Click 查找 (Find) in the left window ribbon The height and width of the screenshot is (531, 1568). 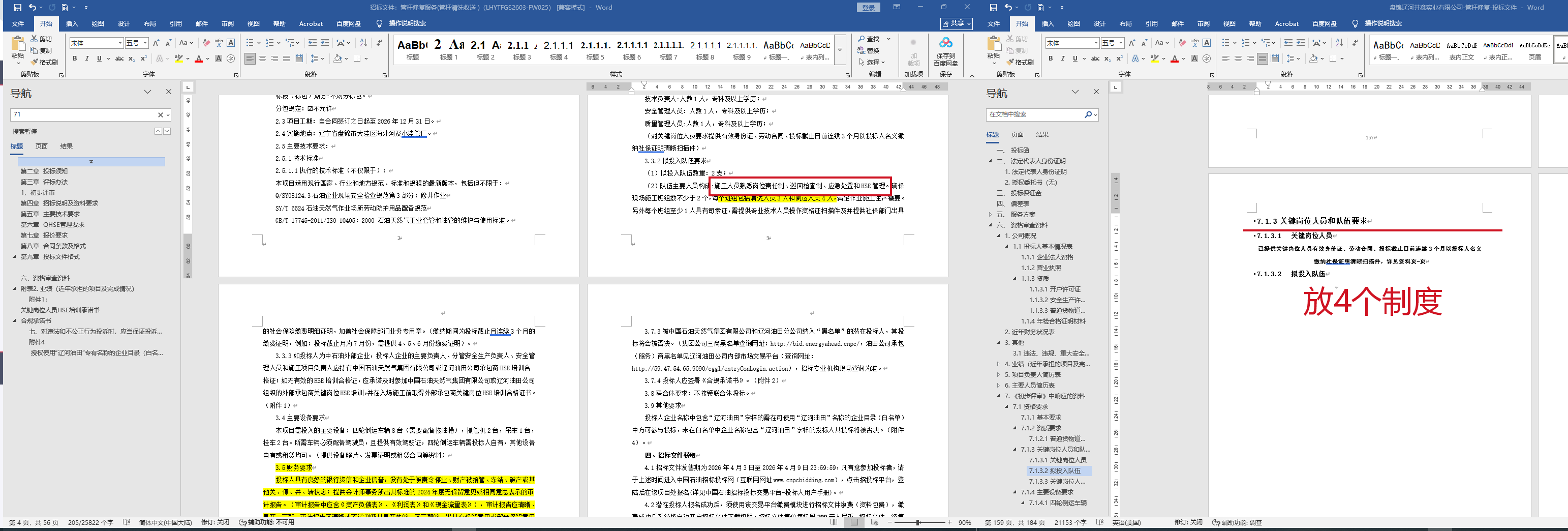tap(869, 39)
